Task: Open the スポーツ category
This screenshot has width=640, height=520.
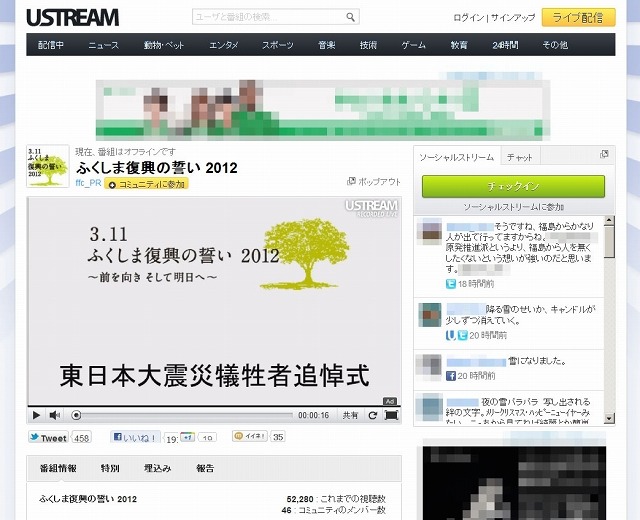Action: point(278,45)
